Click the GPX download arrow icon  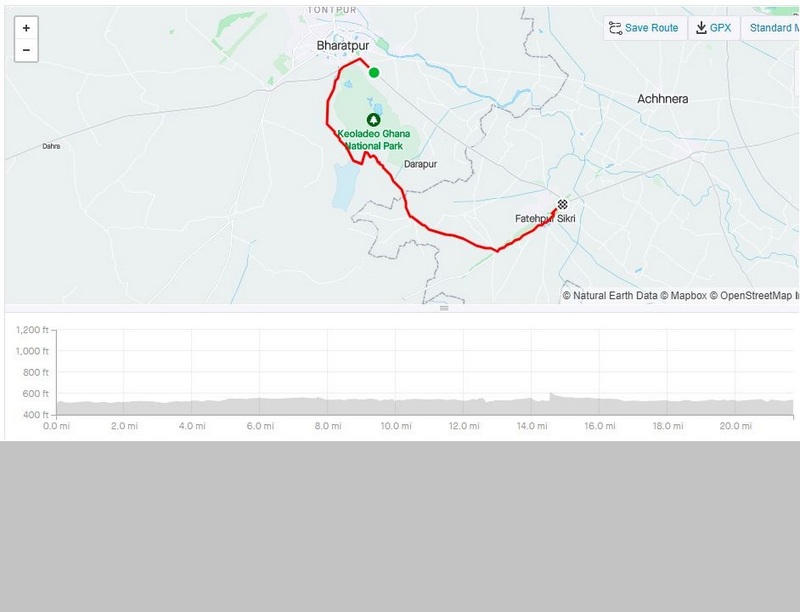(x=702, y=28)
